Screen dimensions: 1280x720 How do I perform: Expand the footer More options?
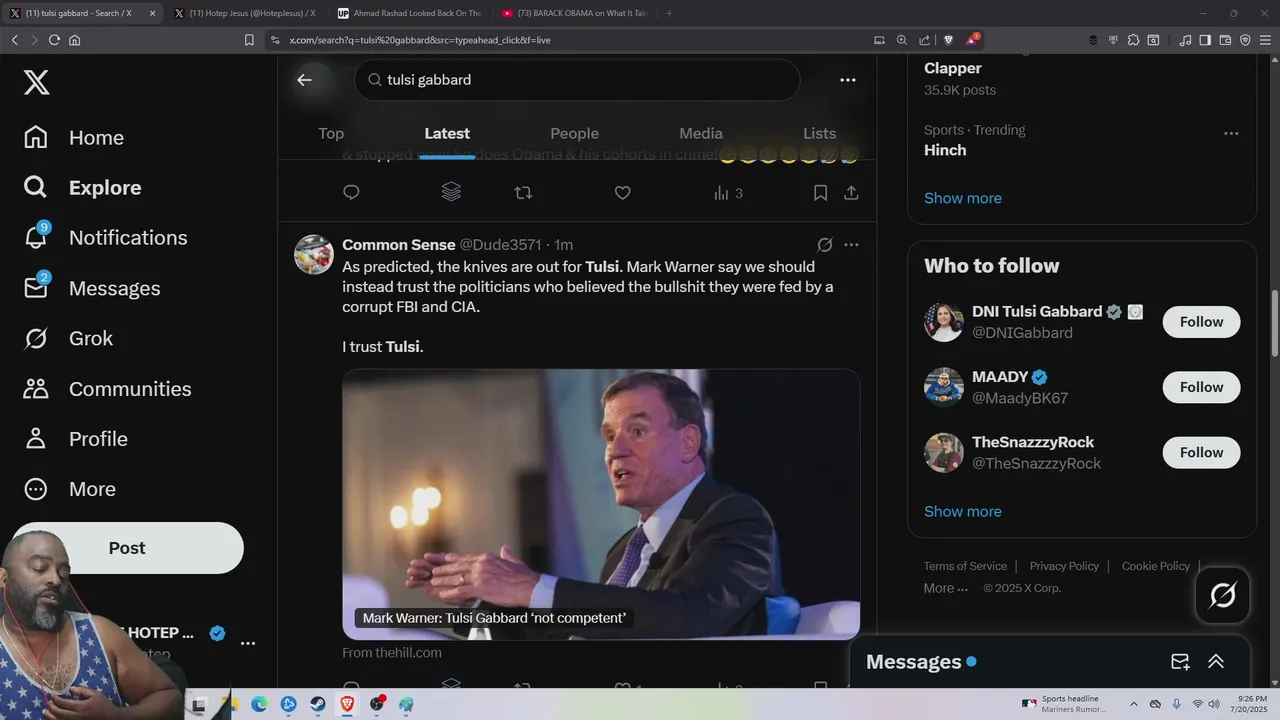(x=945, y=588)
